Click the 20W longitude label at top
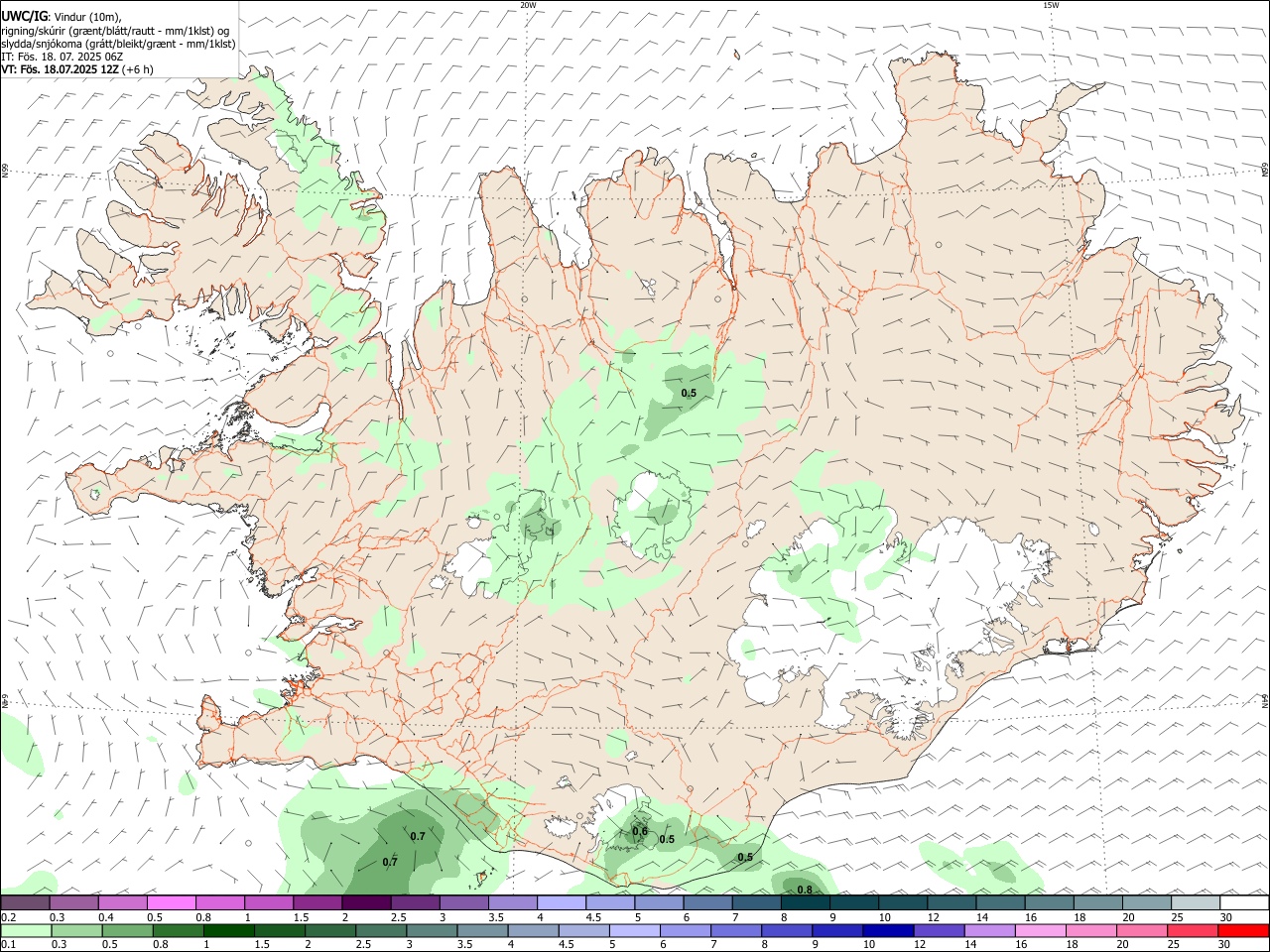This screenshot has width=1270, height=952. [x=528, y=5]
